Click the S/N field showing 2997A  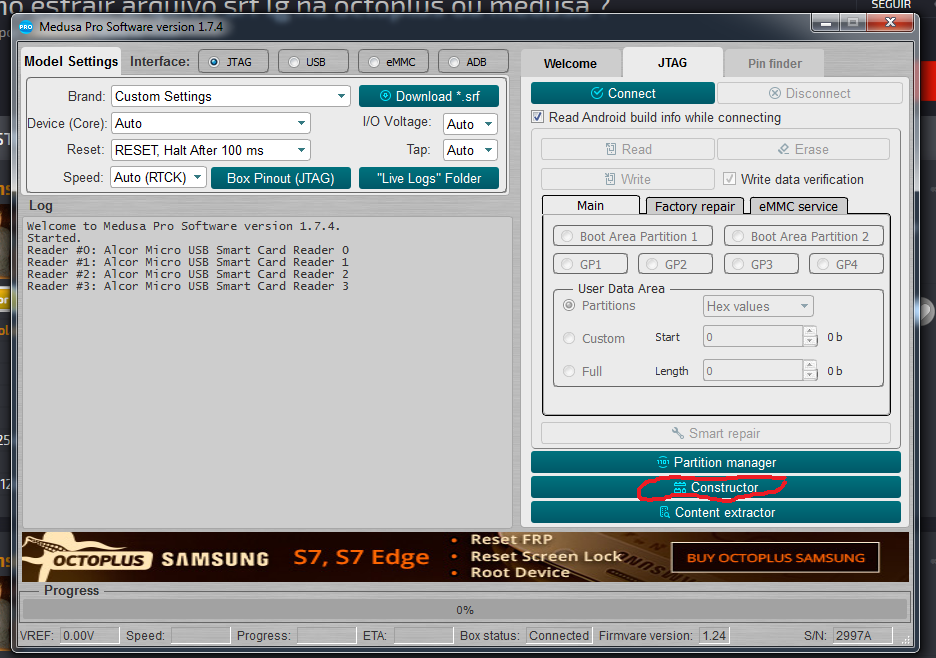[x=862, y=635]
